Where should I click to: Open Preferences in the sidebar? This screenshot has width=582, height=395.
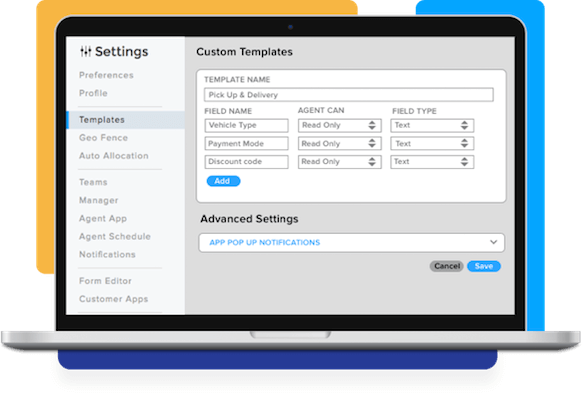coord(106,75)
